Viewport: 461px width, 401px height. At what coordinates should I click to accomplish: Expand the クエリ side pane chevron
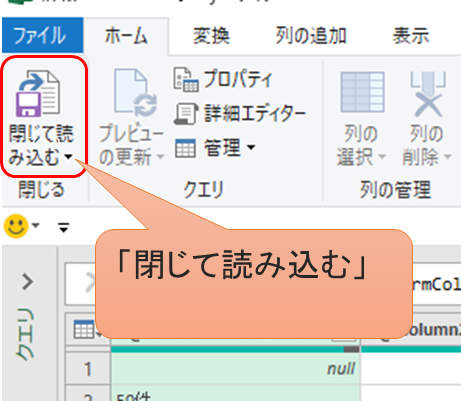pyautogui.click(x=28, y=282)
